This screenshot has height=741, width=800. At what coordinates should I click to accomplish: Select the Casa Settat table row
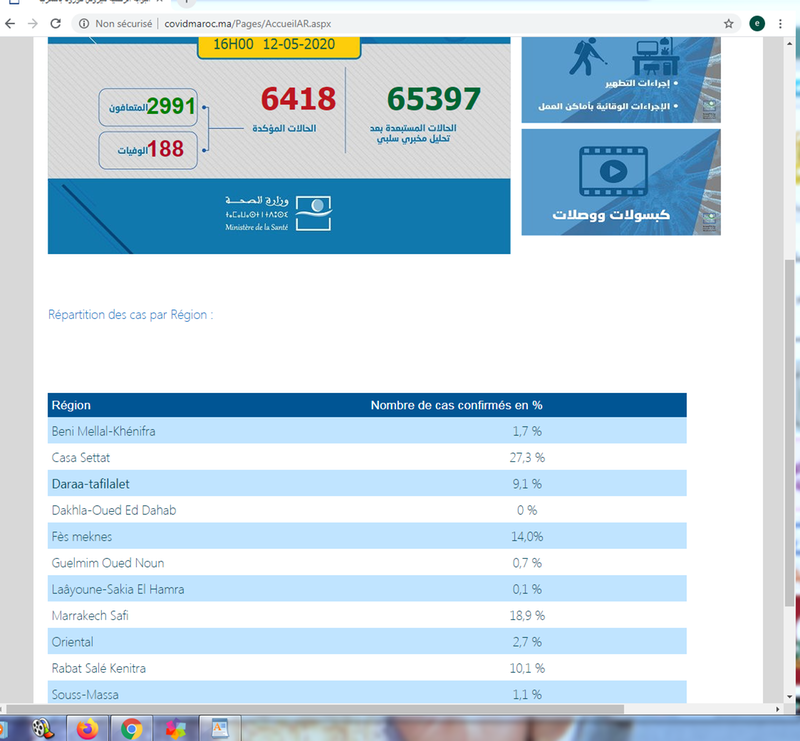[x=367, y=457]
